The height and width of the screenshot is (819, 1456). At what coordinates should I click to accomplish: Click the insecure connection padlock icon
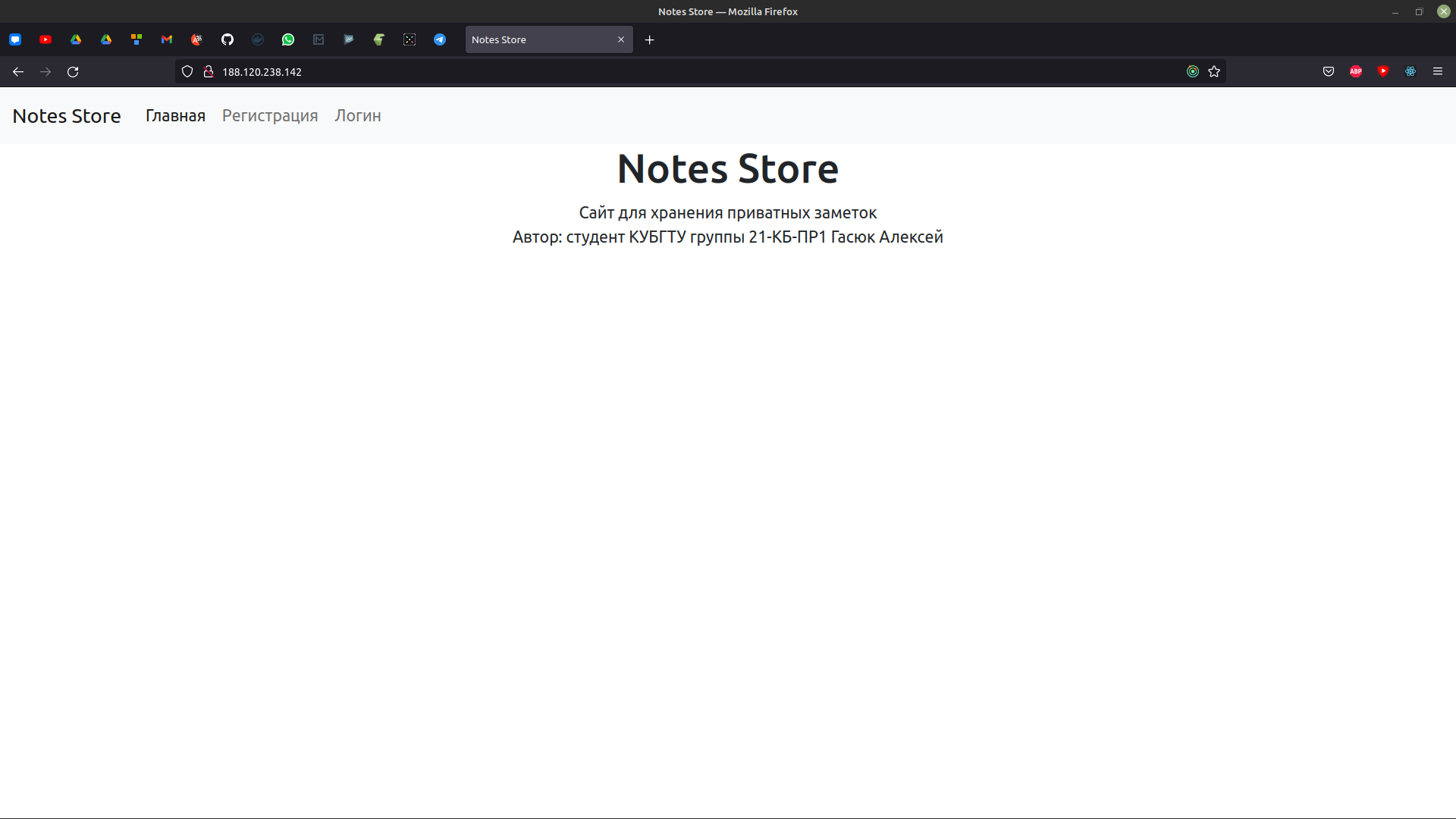(209, 71)
